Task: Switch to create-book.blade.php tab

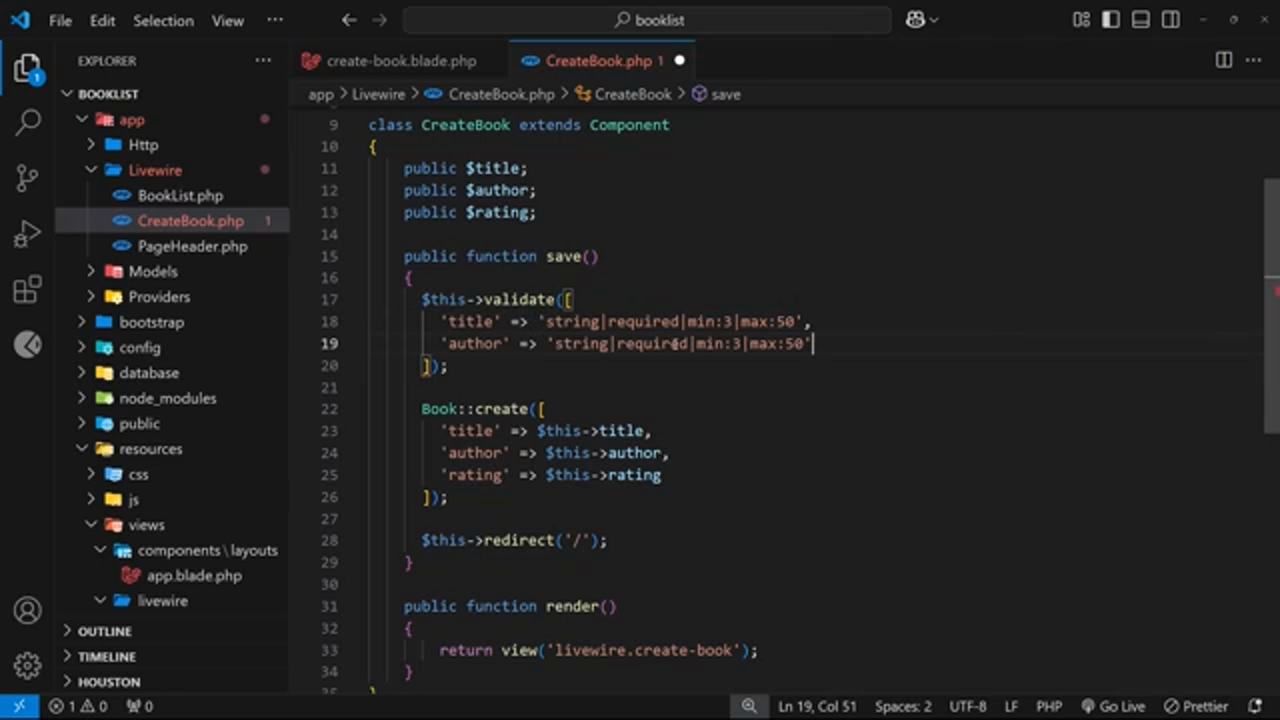Action: pos(399,61)
